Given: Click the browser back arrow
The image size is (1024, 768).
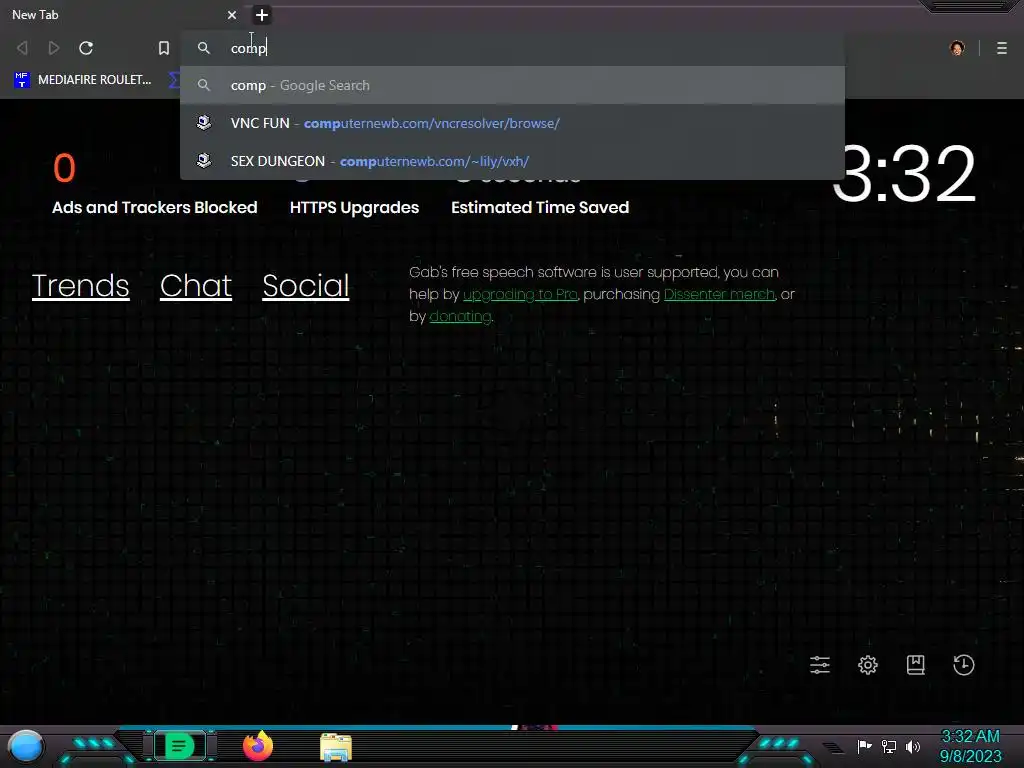Looking at the screenshot, I should tap(22, 48).
